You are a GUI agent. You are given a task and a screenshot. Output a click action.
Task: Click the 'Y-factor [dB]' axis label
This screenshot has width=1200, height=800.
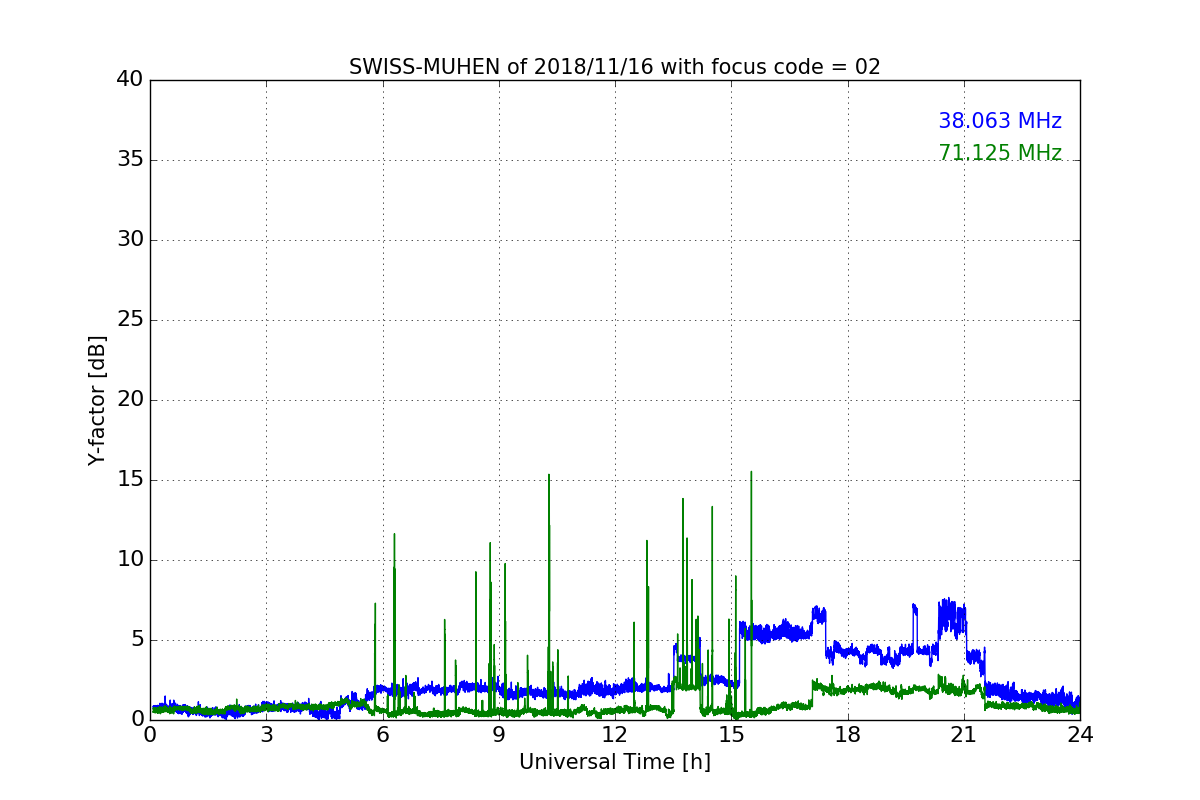click(x=97, y=400)
